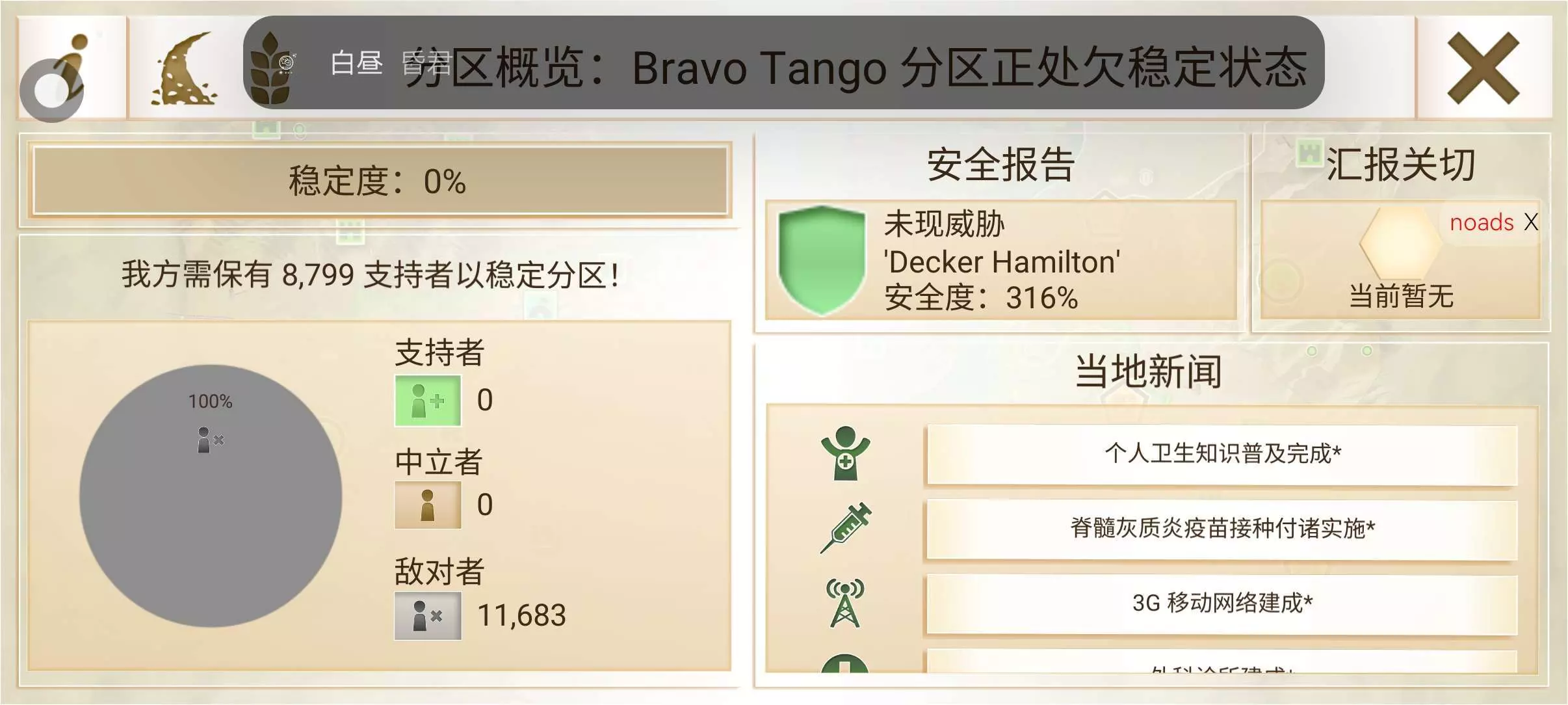Select the wheat crop icon
The width and height of the screenshot is (1568, 705).
pyautogui.click(x=271, y=69)
